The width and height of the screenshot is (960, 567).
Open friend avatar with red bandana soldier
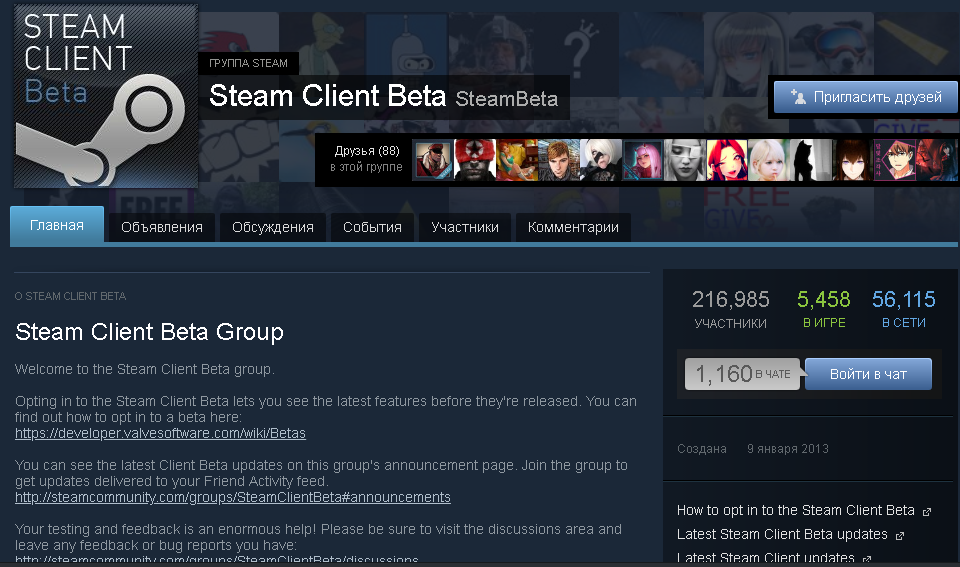coord(433,160)
